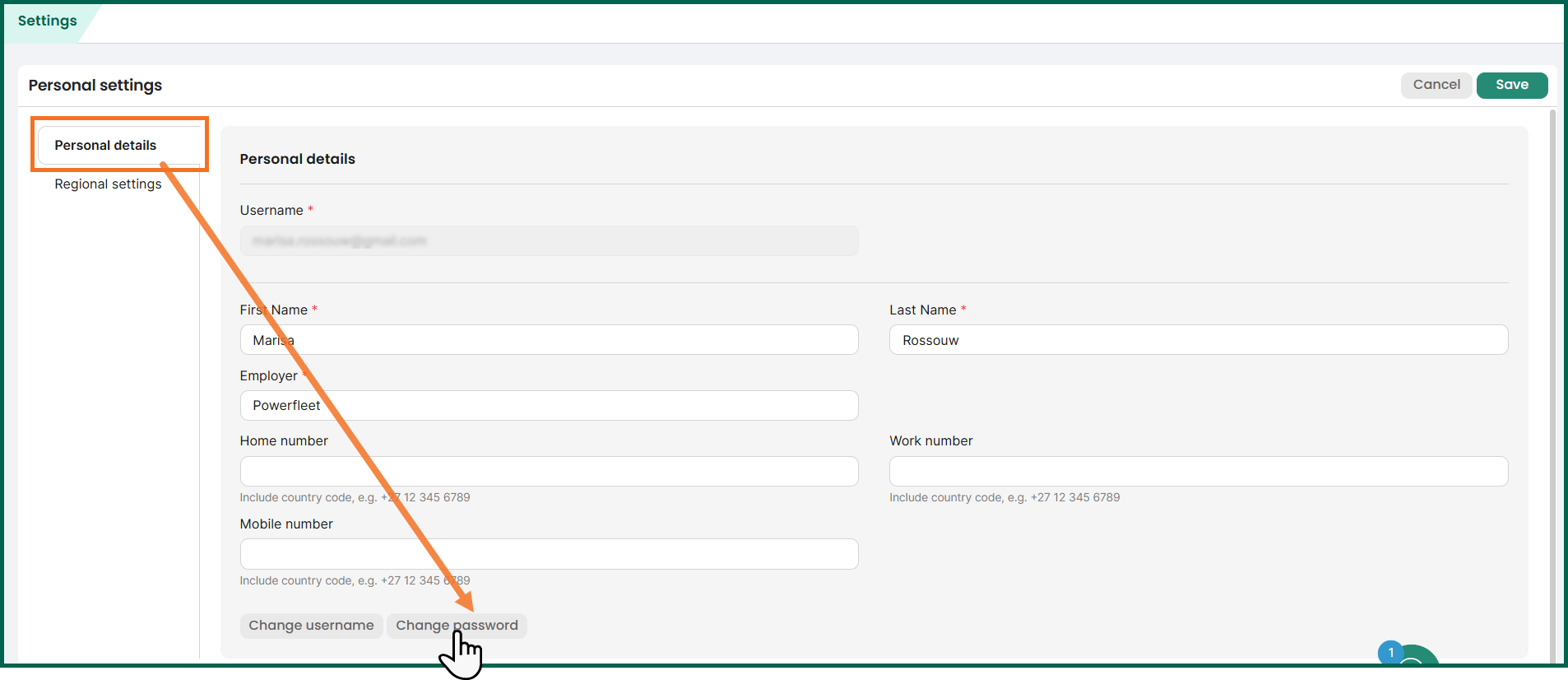
Task: Click the Cancel button
Action: (1436, 85)
